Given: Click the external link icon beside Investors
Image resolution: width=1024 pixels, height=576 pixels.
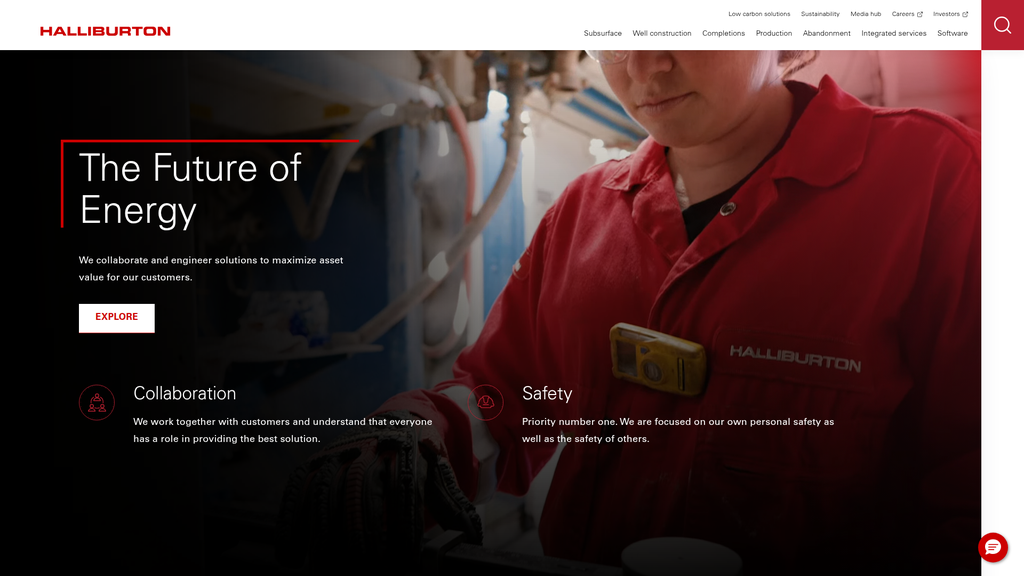Looking at the screenshot, I should (965, 14).
